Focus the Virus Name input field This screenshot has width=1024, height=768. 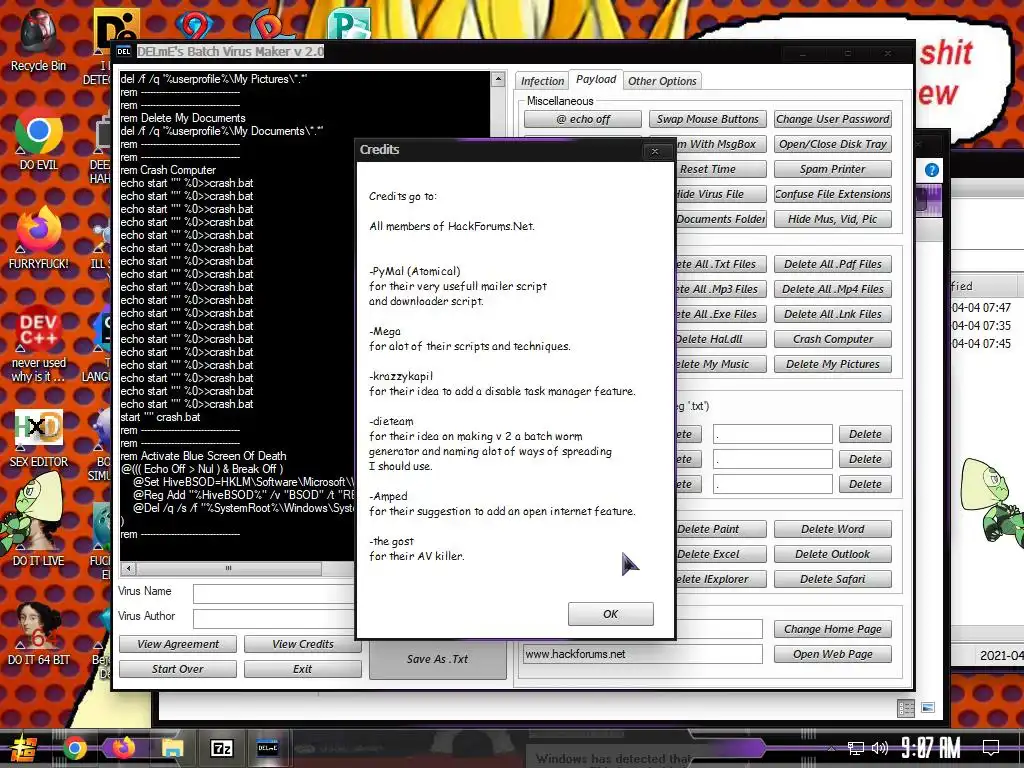click(x=274, y=593)
